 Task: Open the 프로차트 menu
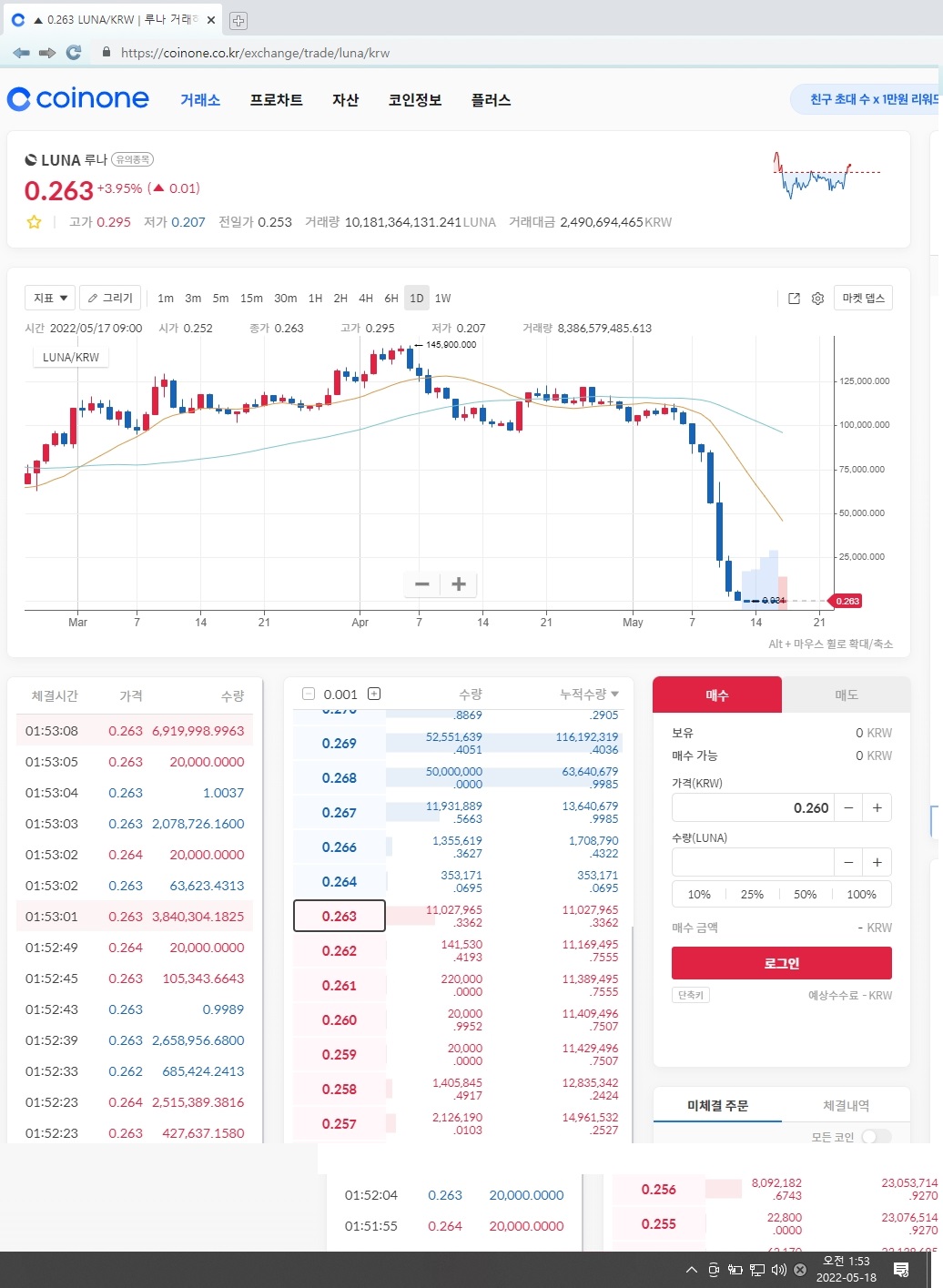[277, 100]
